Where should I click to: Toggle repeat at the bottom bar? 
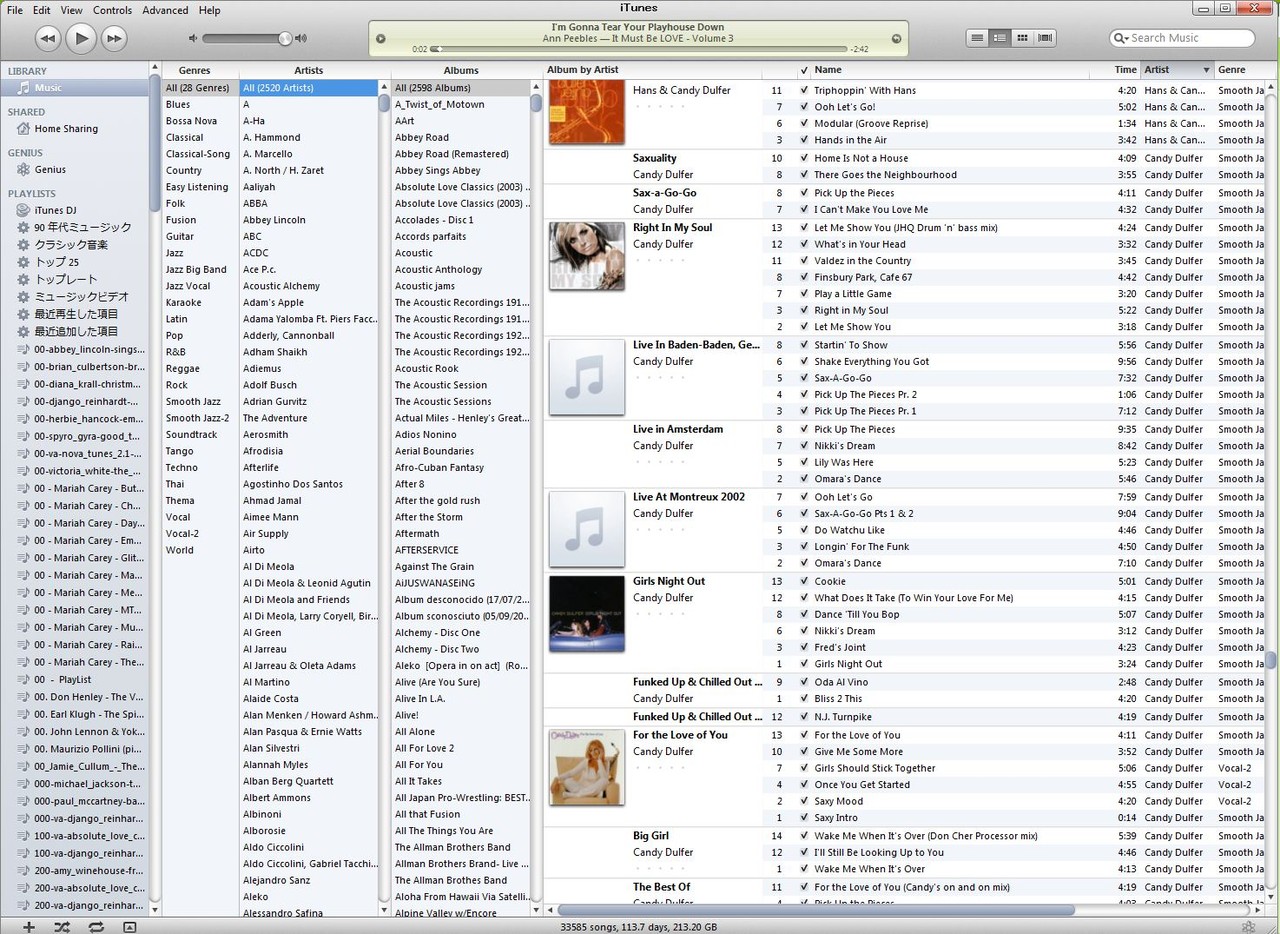click(x=96, y=927)
